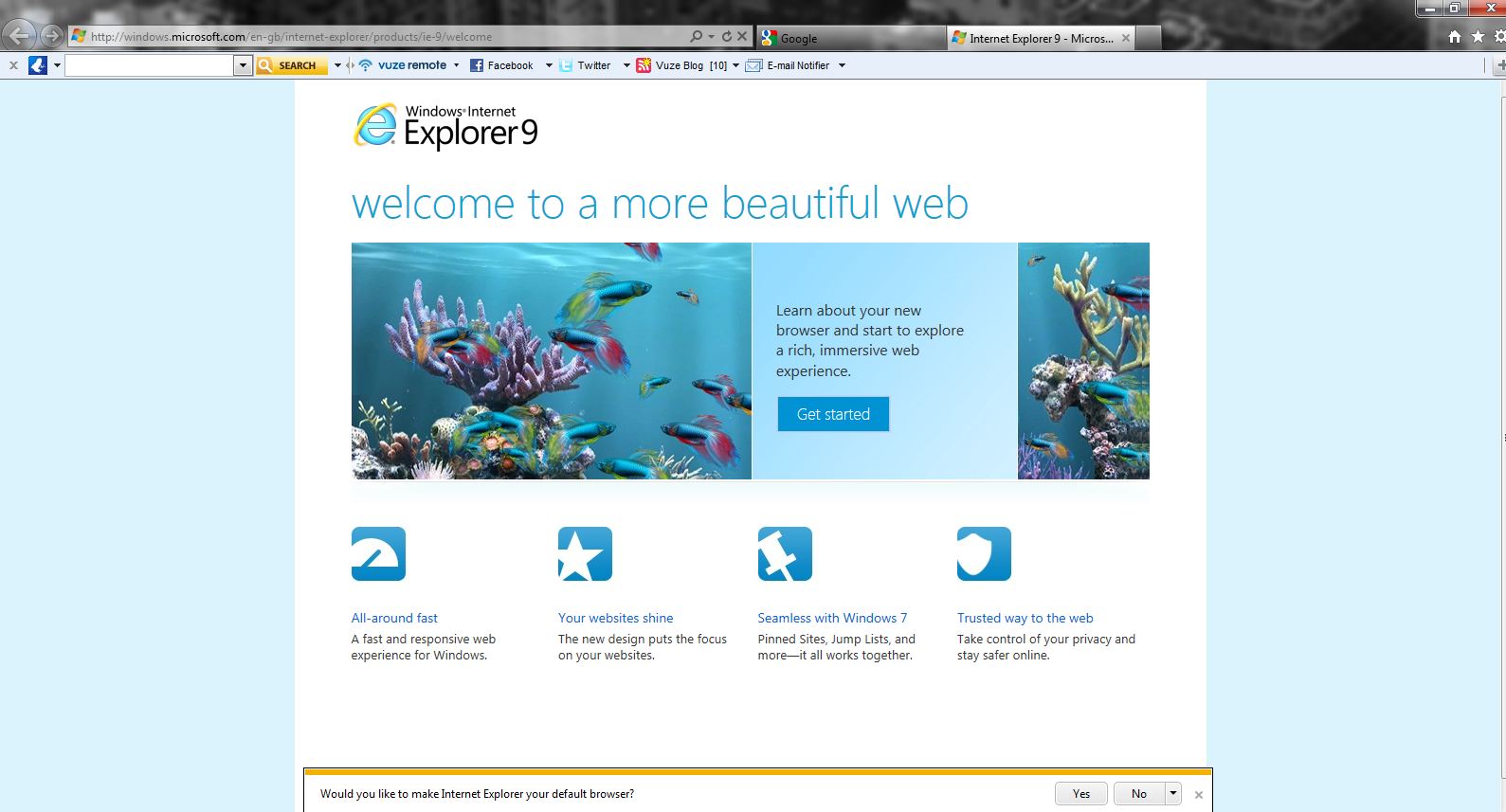This screenshot has height=812, width=1506.
Task: Open a new blank tab
Action: click(x=1148, y=39)
